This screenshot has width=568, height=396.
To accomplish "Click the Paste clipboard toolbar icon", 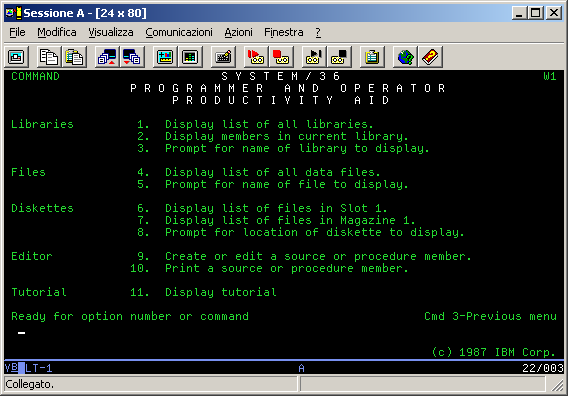I will coord(74,57).
